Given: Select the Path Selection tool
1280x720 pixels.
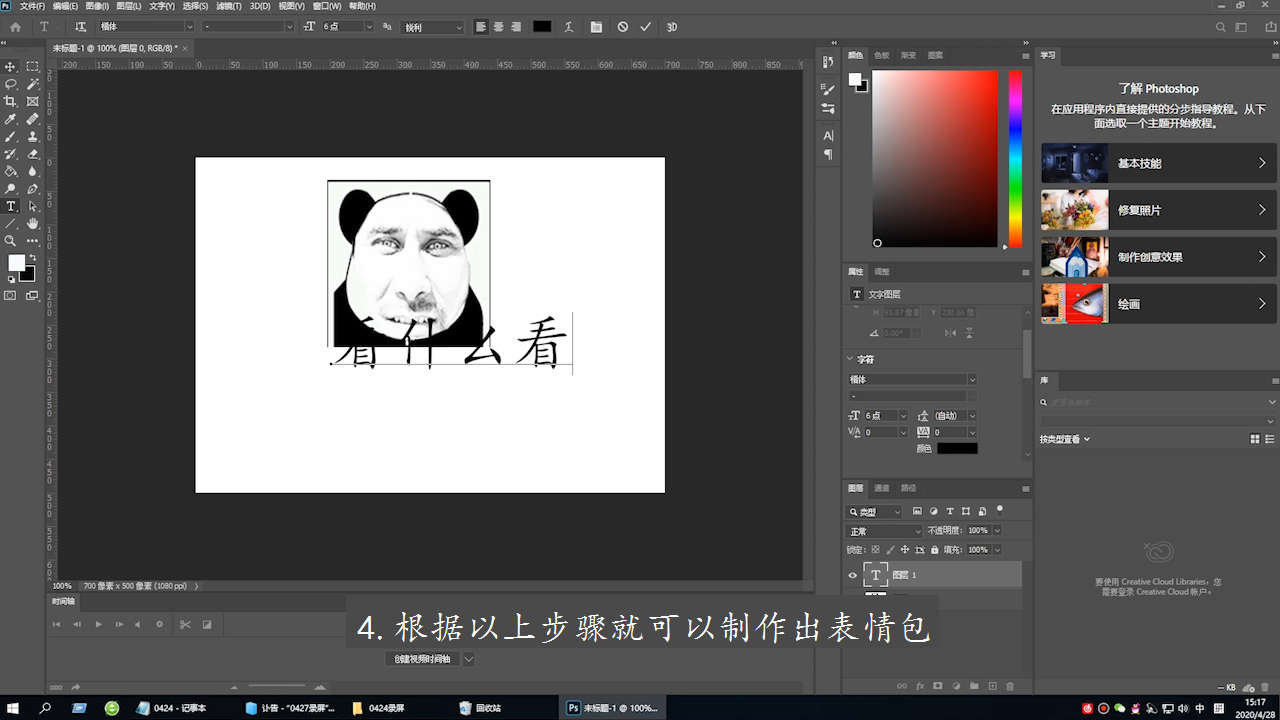Looking at the screenshot, I should tap(33, 206).
